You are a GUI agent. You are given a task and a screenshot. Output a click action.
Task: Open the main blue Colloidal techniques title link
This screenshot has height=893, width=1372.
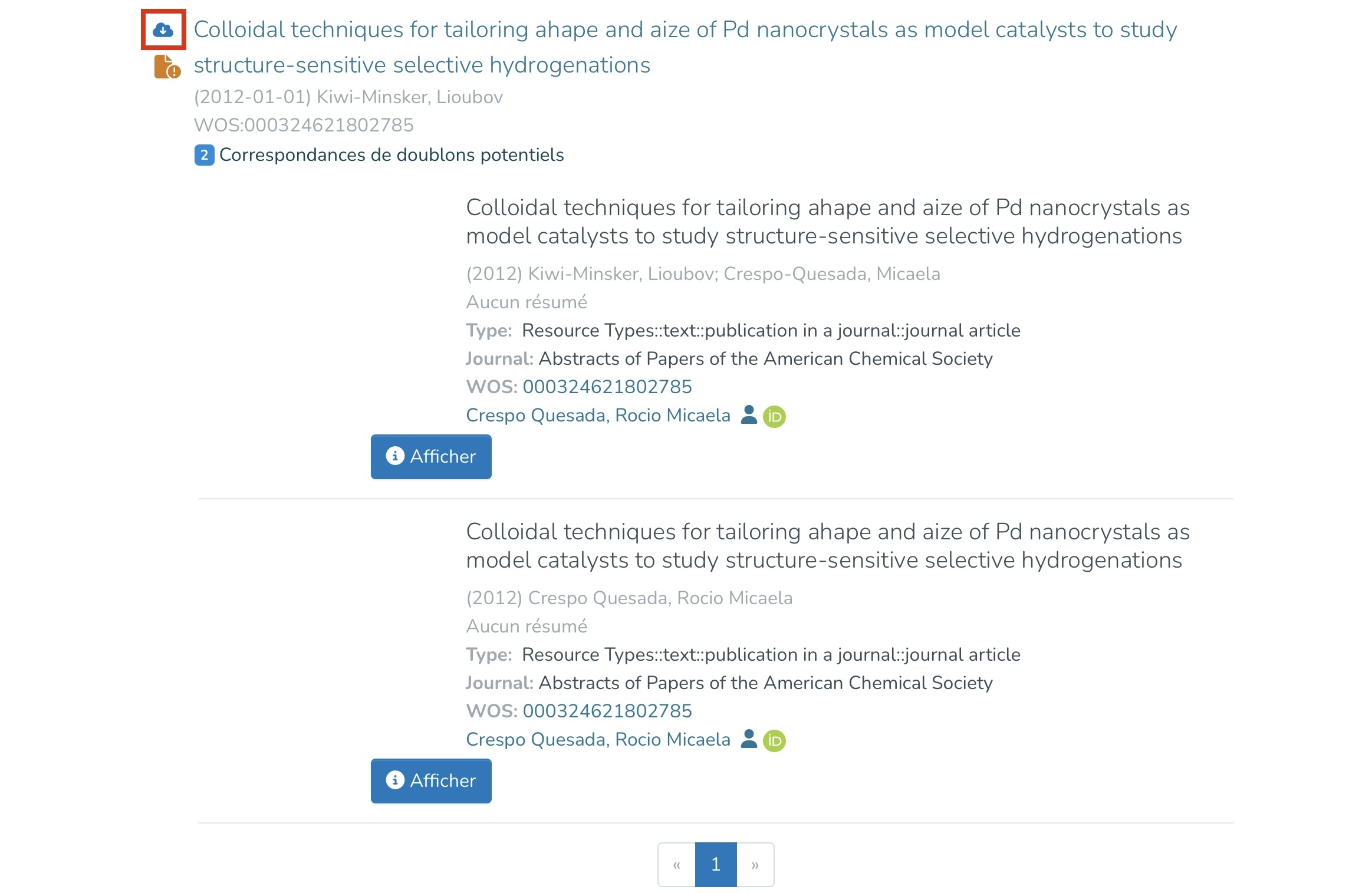point(685,30)
